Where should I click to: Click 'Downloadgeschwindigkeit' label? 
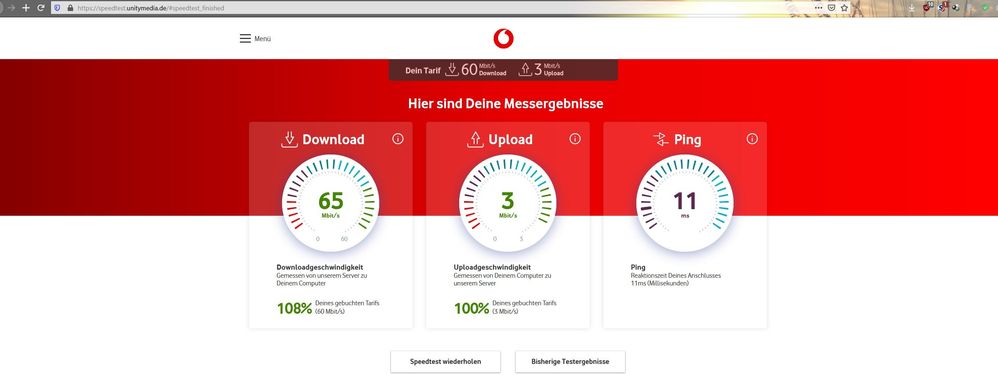[320, 267]
